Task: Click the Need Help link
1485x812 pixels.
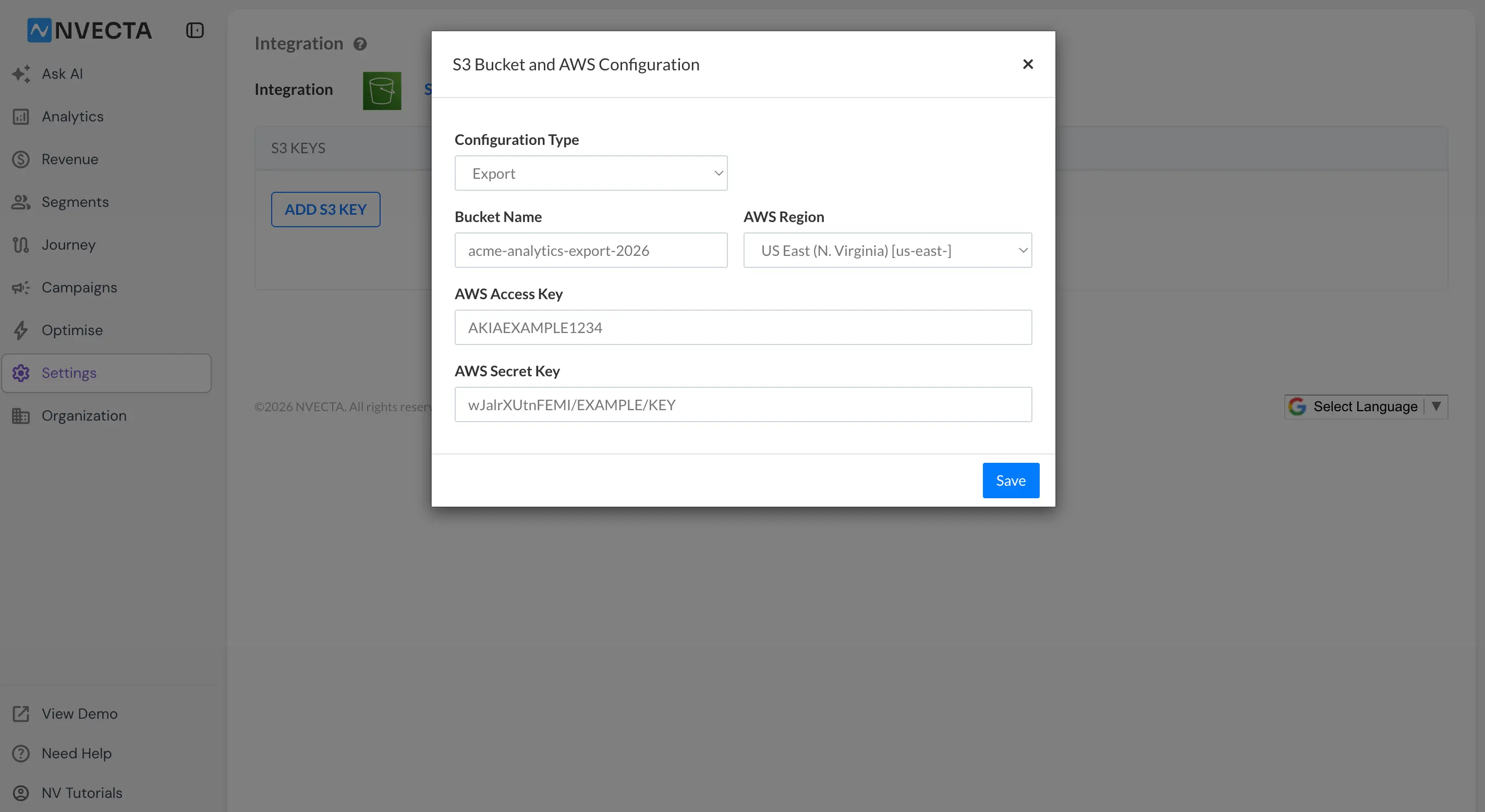Action: pyautogui.click(x=77, y=753)
